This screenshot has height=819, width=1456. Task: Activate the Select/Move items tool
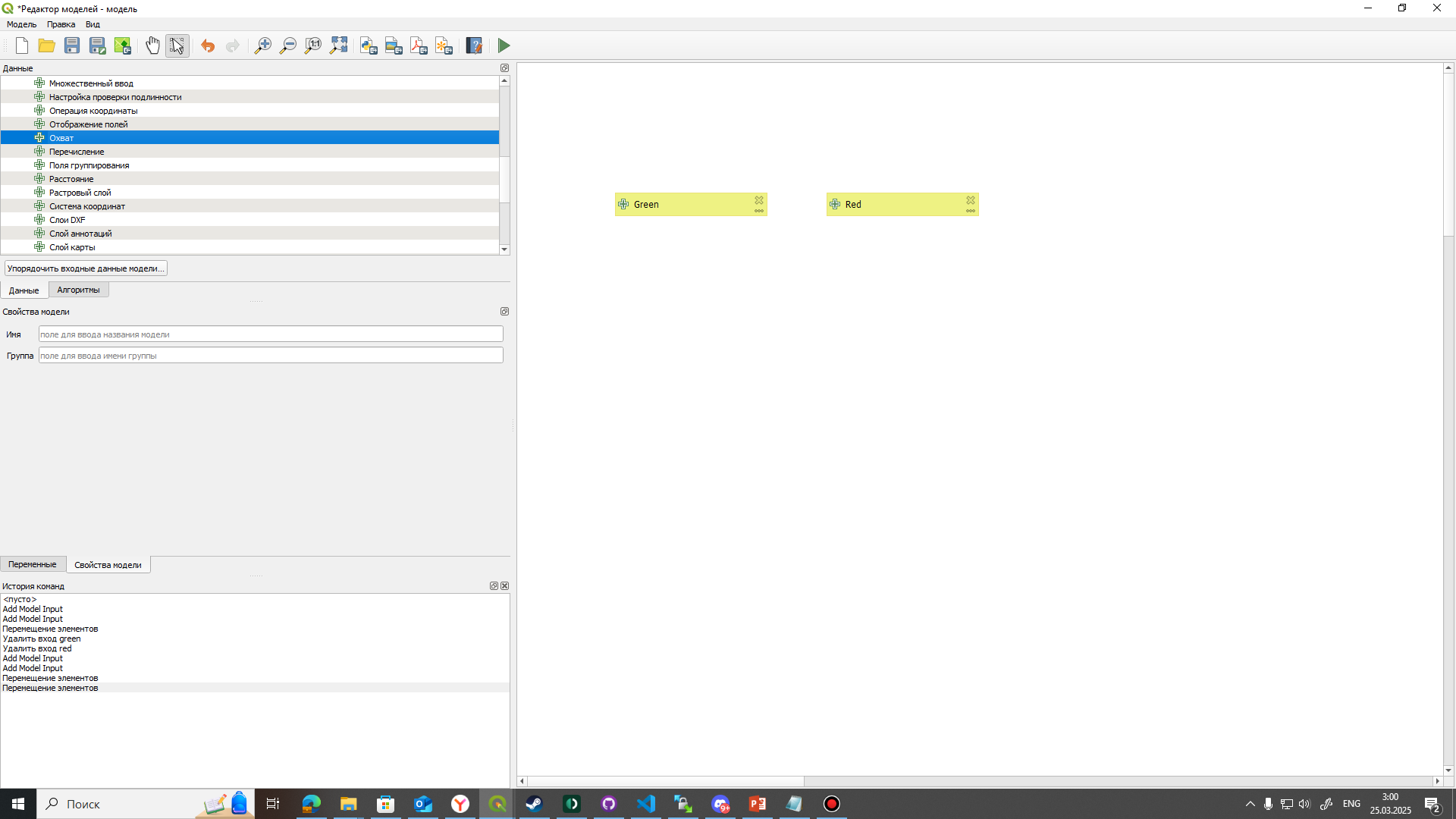pyautogui.click(x=177, y=46)
